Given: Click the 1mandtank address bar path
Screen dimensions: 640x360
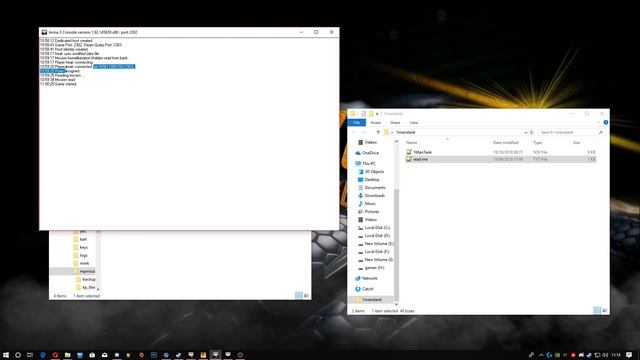Looking at the screenshot, I should point(406,132).
